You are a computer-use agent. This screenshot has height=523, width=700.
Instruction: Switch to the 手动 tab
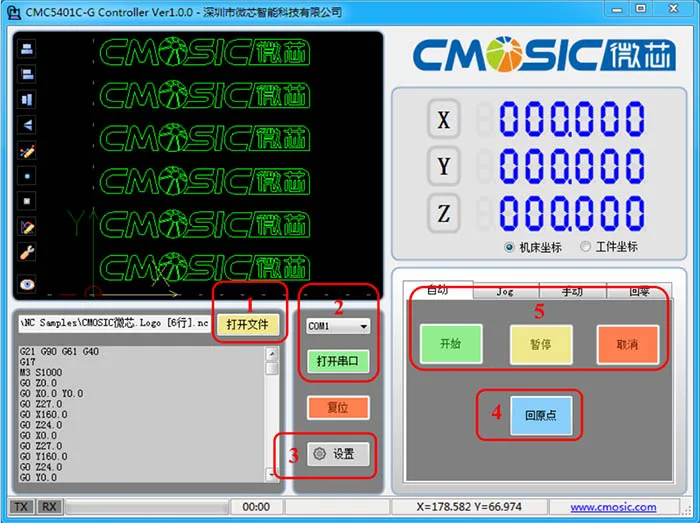572,291
